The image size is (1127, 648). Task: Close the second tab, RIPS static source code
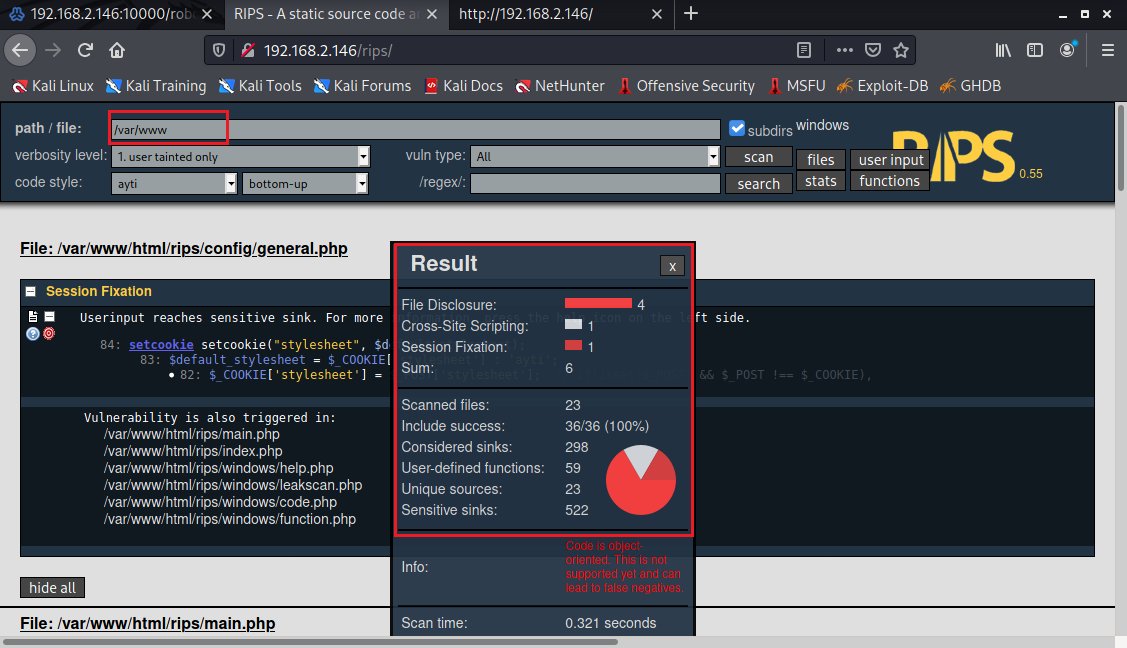(x=431, y=14)
